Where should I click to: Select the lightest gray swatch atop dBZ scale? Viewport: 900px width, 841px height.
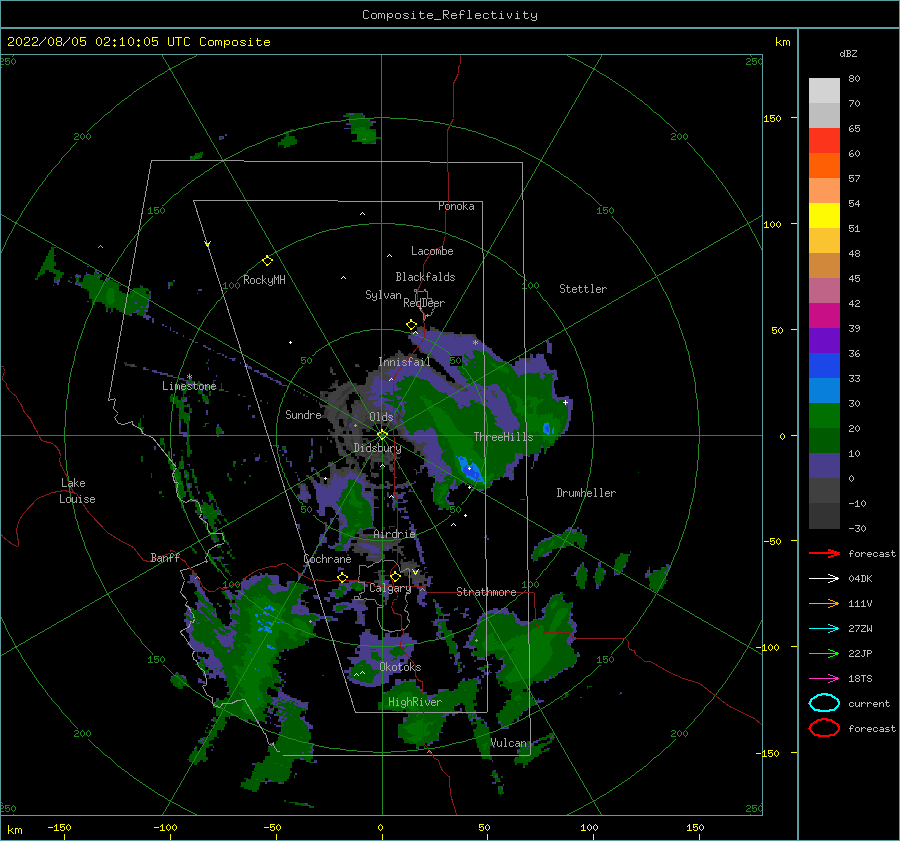pyautogui.click(x=824, y=90)
